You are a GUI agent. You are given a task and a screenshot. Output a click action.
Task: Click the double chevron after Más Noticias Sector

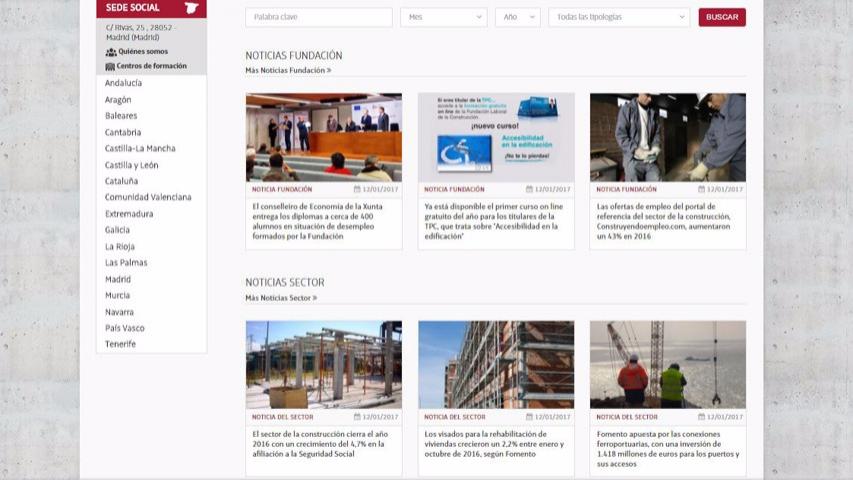314,298
